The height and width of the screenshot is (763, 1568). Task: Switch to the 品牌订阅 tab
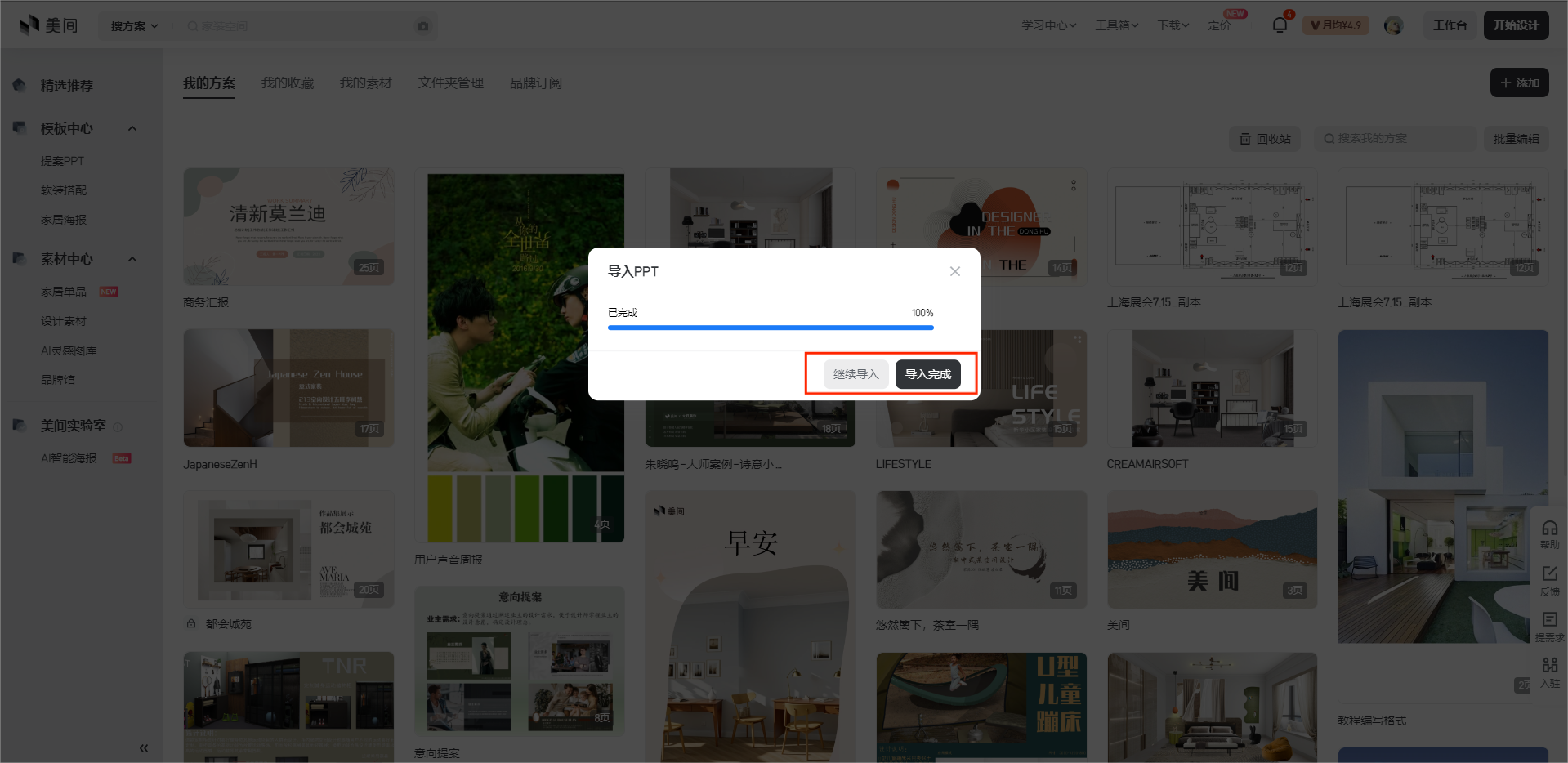[536, 83]
